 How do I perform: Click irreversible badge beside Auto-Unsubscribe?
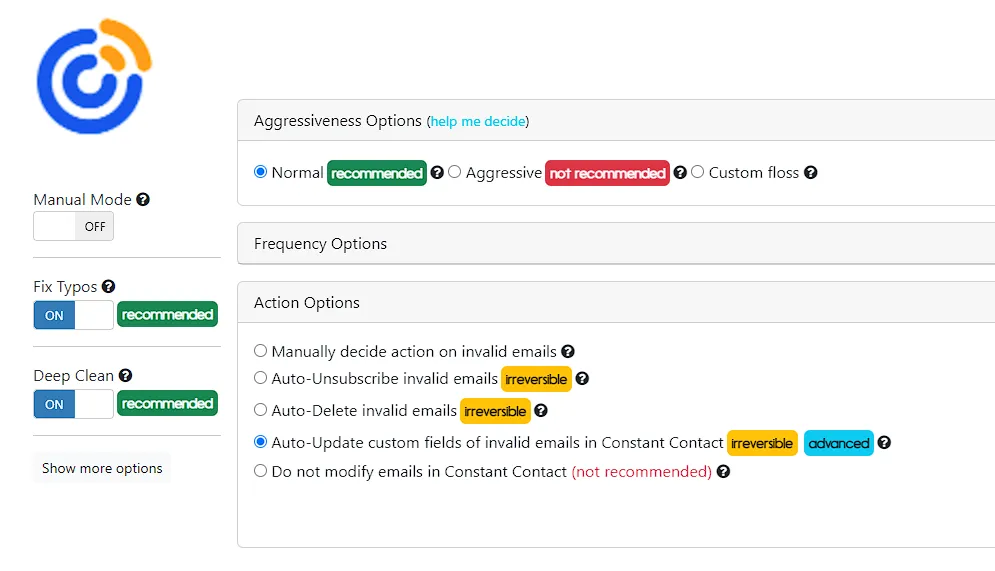(x=536, y=379)
